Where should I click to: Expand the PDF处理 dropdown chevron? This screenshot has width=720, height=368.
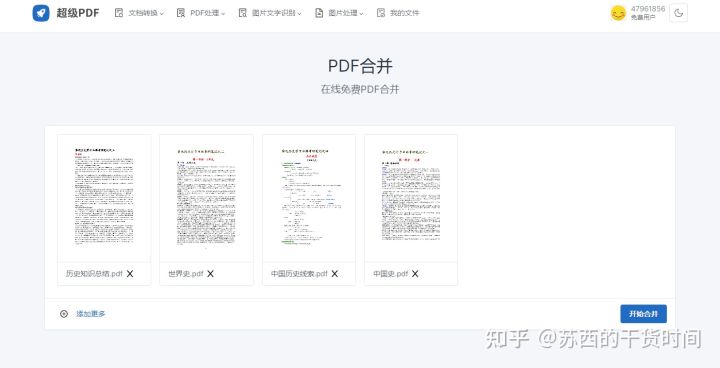223,14
